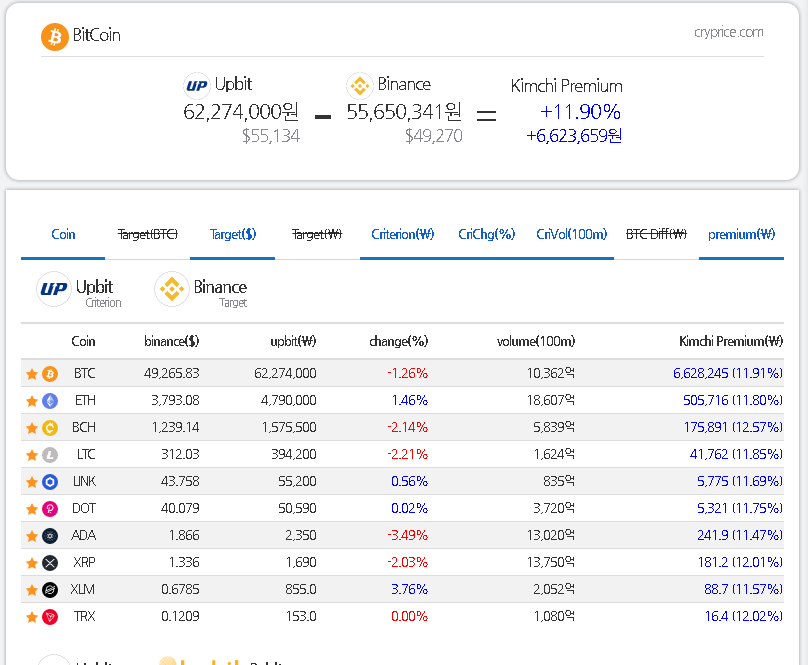The height and width of the screenshot is (665, 808).
Task: Click BTC premium 6,628,245 (11.91%)
Action: pos(728,373)
